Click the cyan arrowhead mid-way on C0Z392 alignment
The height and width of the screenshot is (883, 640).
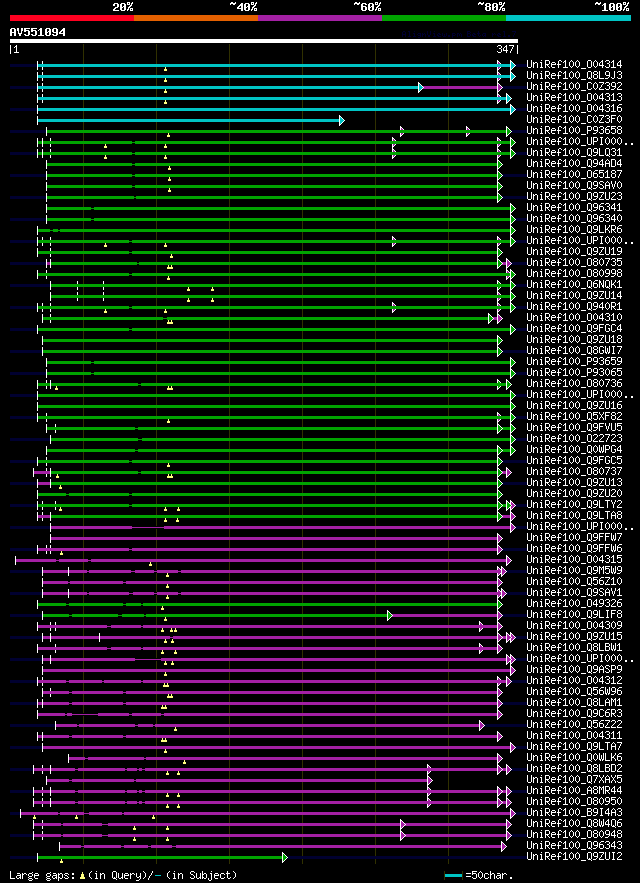pyautogui.click(x=420, y=87)
